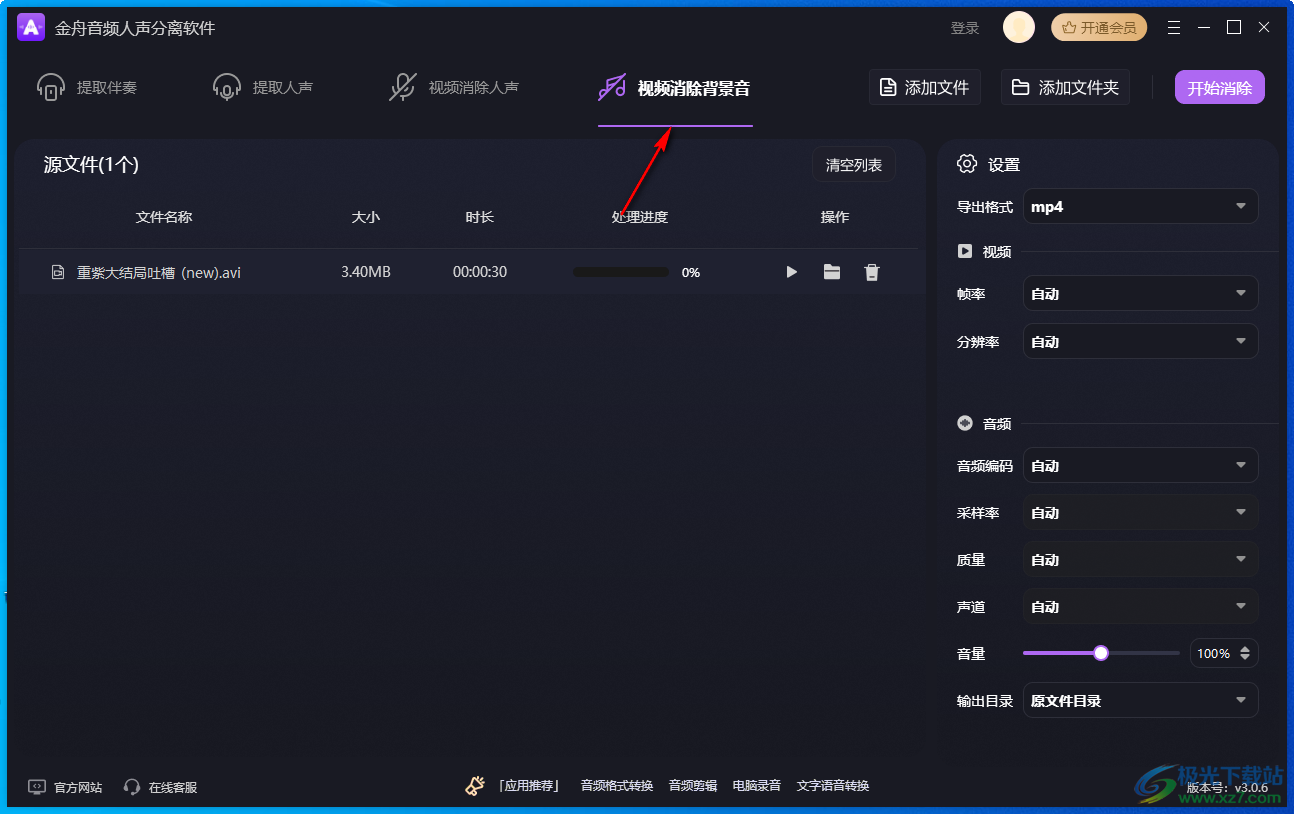
Task: Clear the list with 清空列表
Action: [853, 165]
